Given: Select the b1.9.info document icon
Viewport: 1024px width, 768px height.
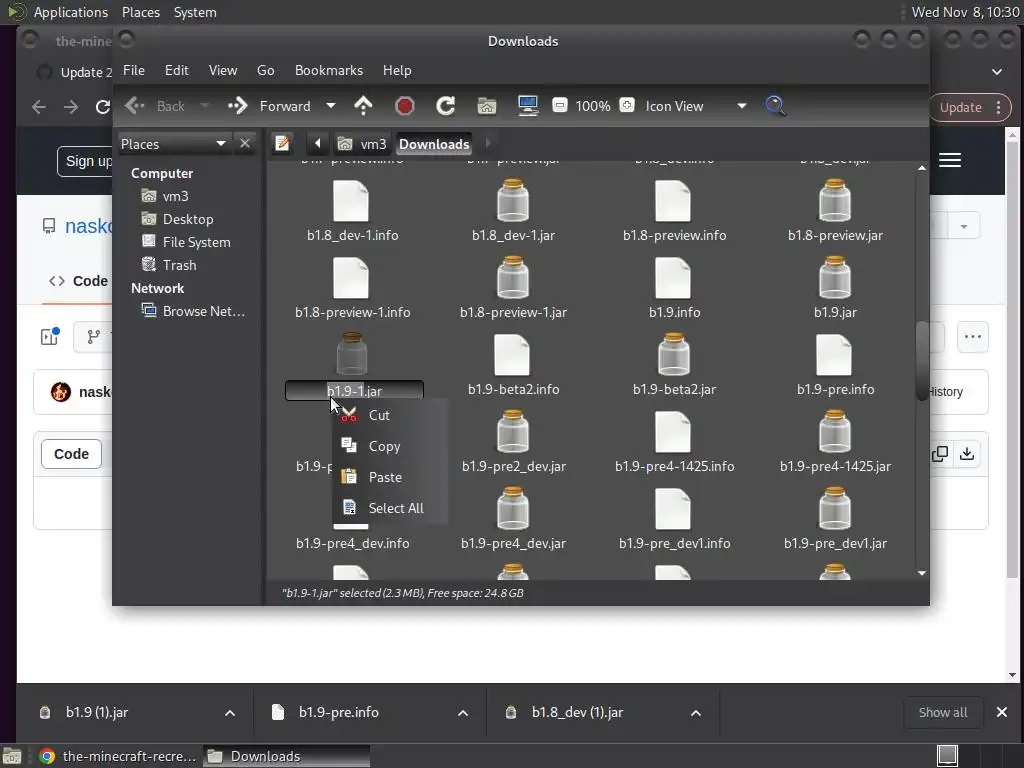Looking at the screenshot, I should click(x=673, y=278).
